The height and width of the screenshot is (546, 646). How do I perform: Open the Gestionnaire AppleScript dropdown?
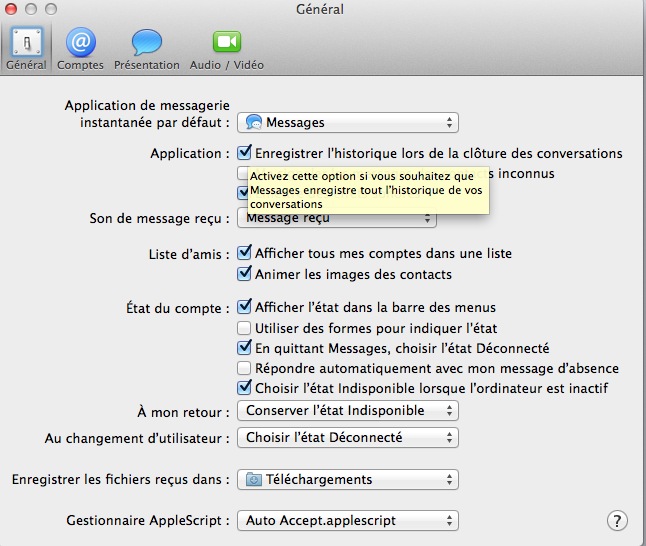pos(348,520)
